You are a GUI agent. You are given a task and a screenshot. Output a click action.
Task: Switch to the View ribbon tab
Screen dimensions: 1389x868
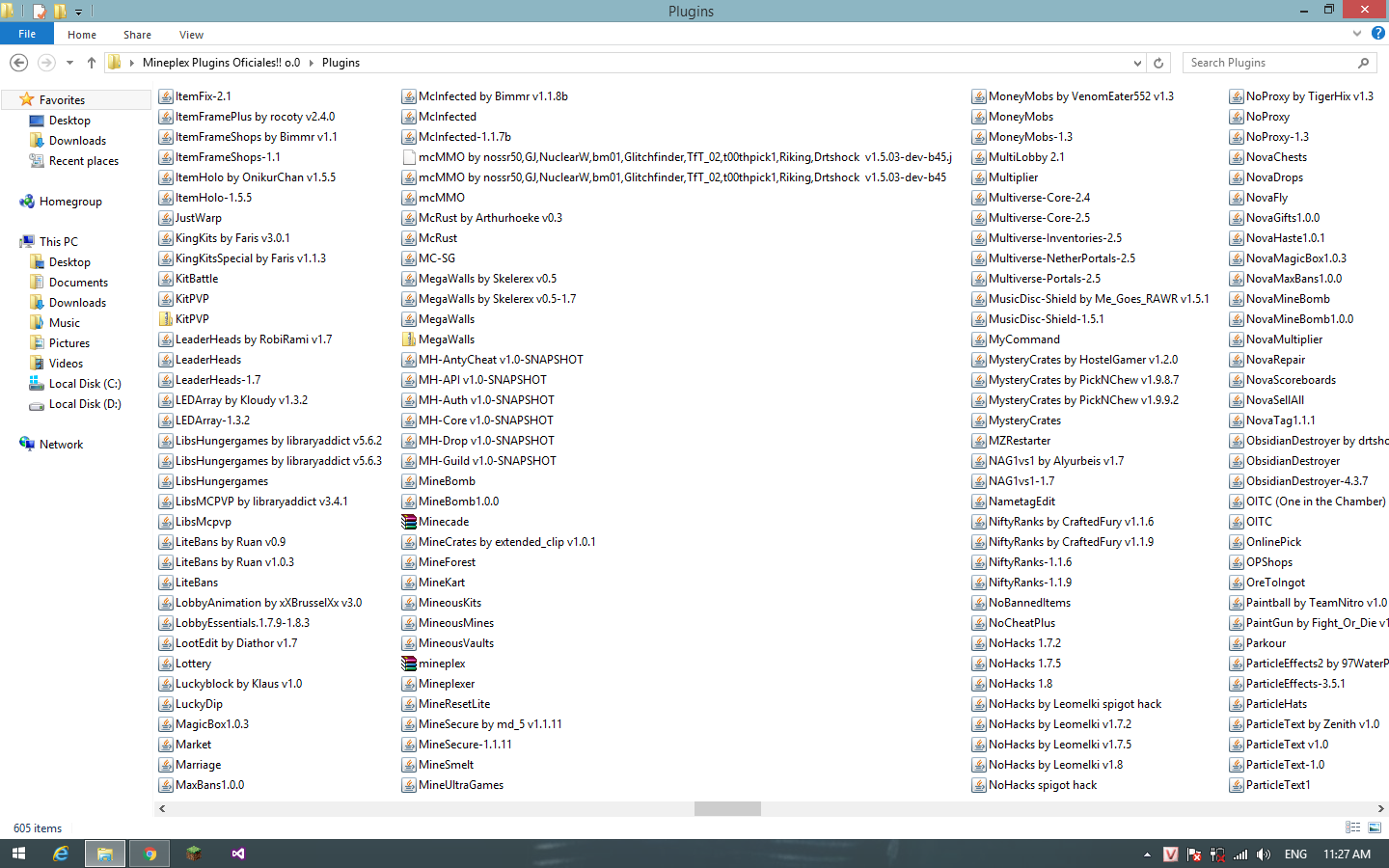[x=191, y=35]
